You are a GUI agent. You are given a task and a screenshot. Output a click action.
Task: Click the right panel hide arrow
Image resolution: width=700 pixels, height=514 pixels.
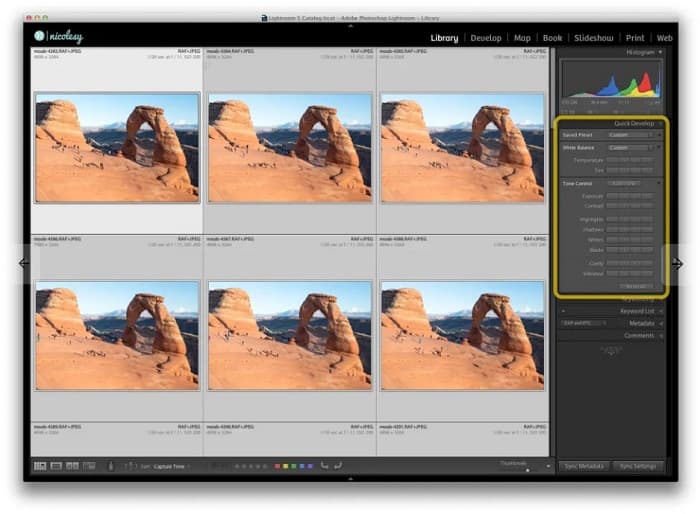(676, 263)
